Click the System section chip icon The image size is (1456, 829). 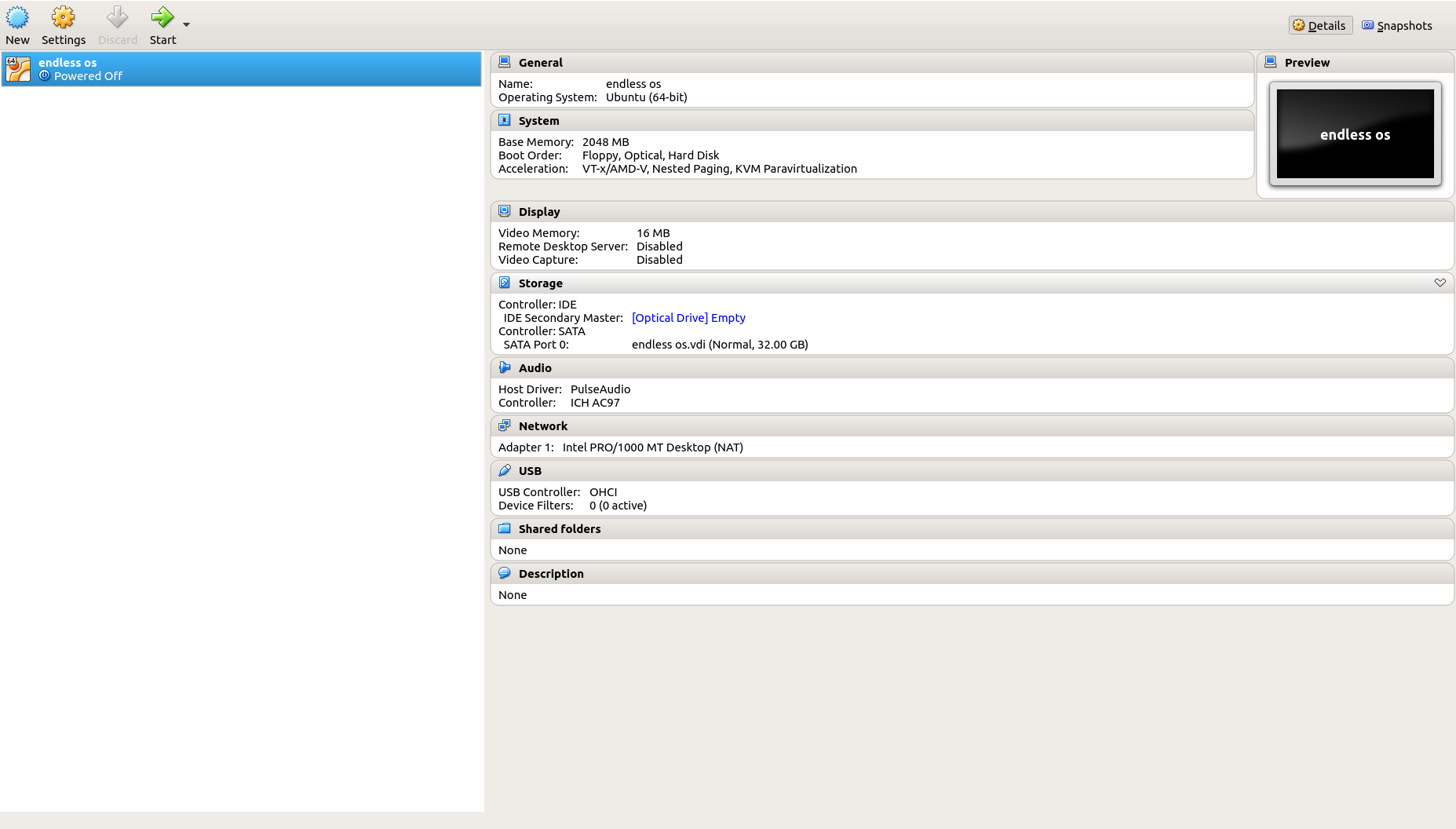pyautogui.click(x=505, y=120)
